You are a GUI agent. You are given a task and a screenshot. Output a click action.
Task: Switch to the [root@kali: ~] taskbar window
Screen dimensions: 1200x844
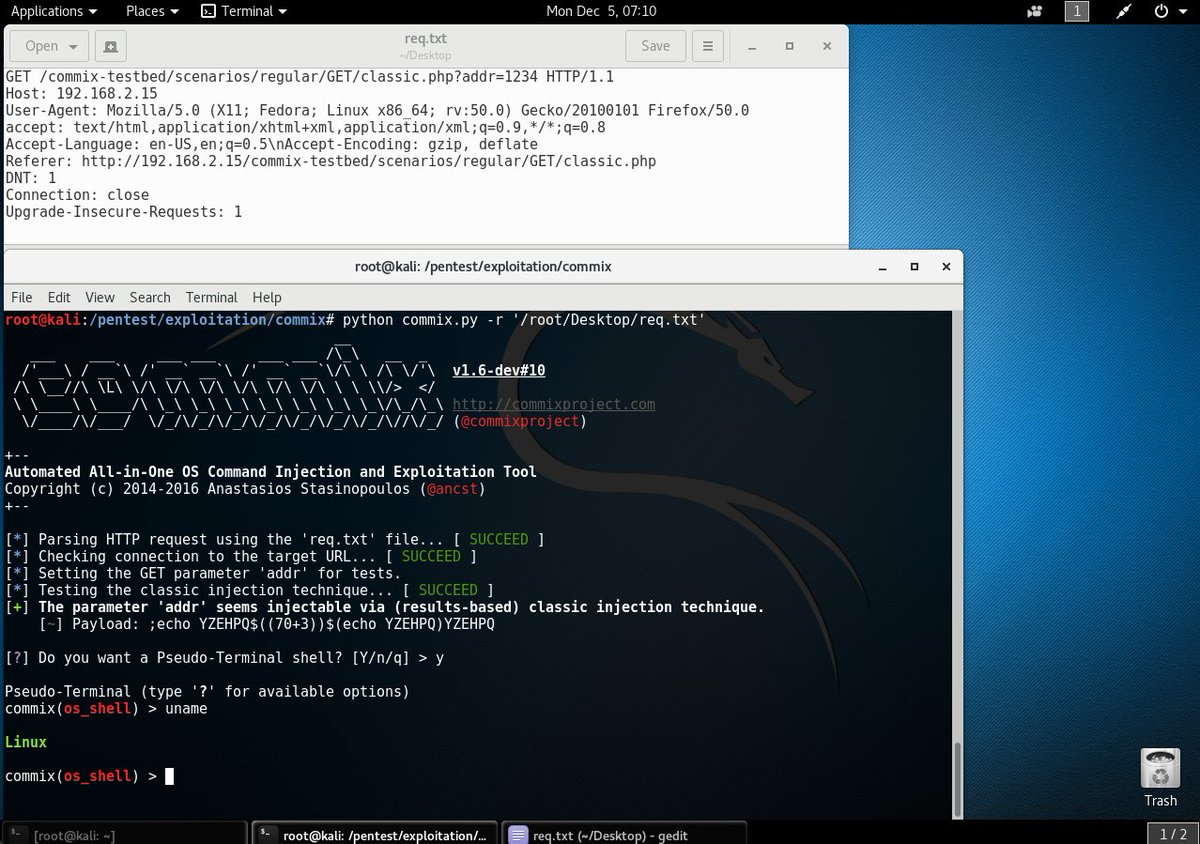tap(123, 833)
